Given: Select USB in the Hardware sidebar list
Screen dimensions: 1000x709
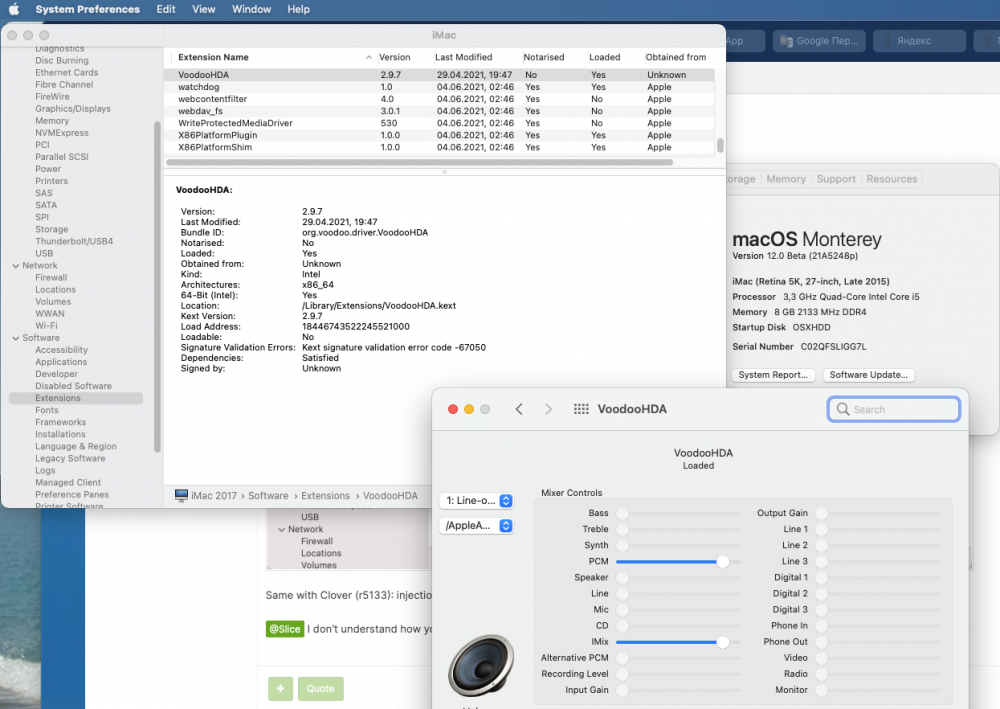Looking at the screenshot, I should (44, 254).
